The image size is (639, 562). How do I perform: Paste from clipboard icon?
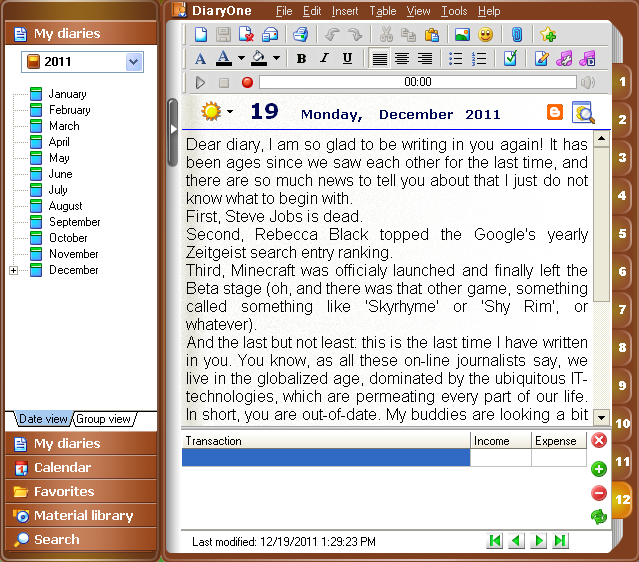pyautogui.click(x=432, y=35)
